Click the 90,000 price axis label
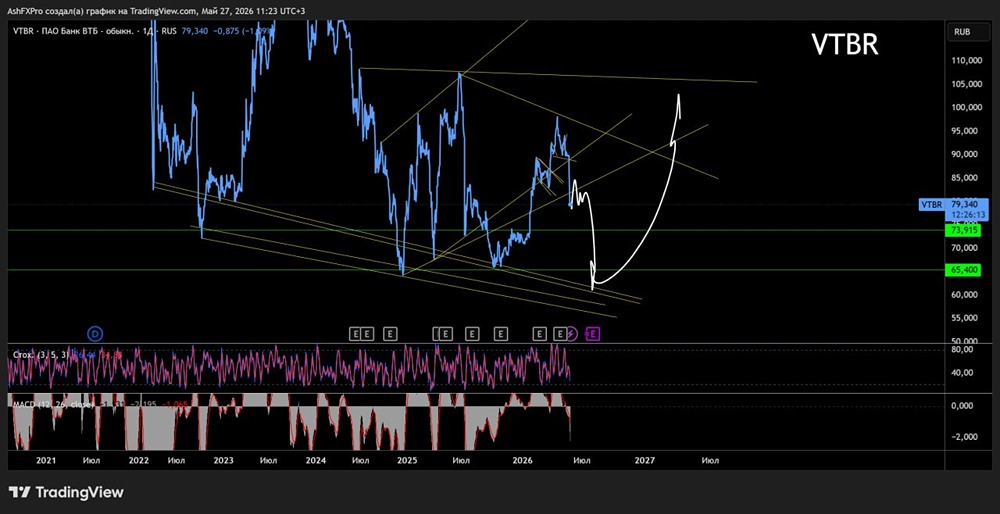This screenshot has width=1000, height=514. point(966,154)
